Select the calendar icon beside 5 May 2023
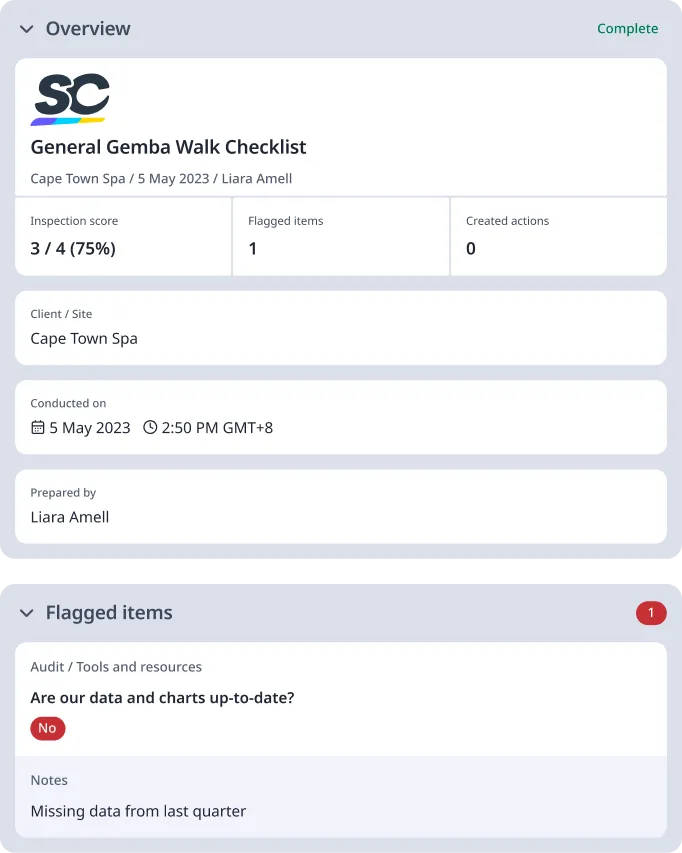Image resolution: width=682 pixels, height=853 pixels. [x=36, y=426]
